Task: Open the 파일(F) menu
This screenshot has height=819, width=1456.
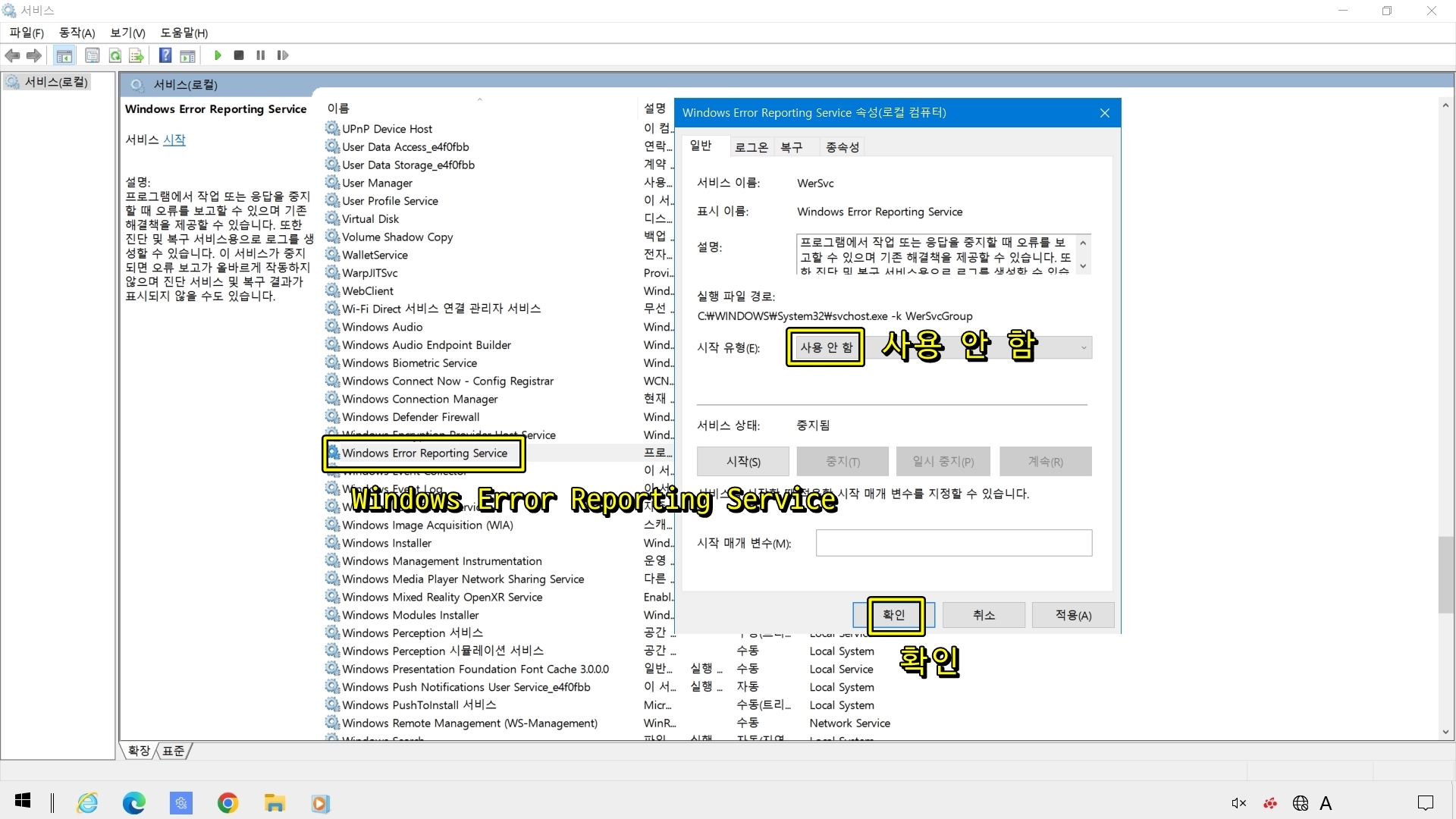Action: pos(27,33)
